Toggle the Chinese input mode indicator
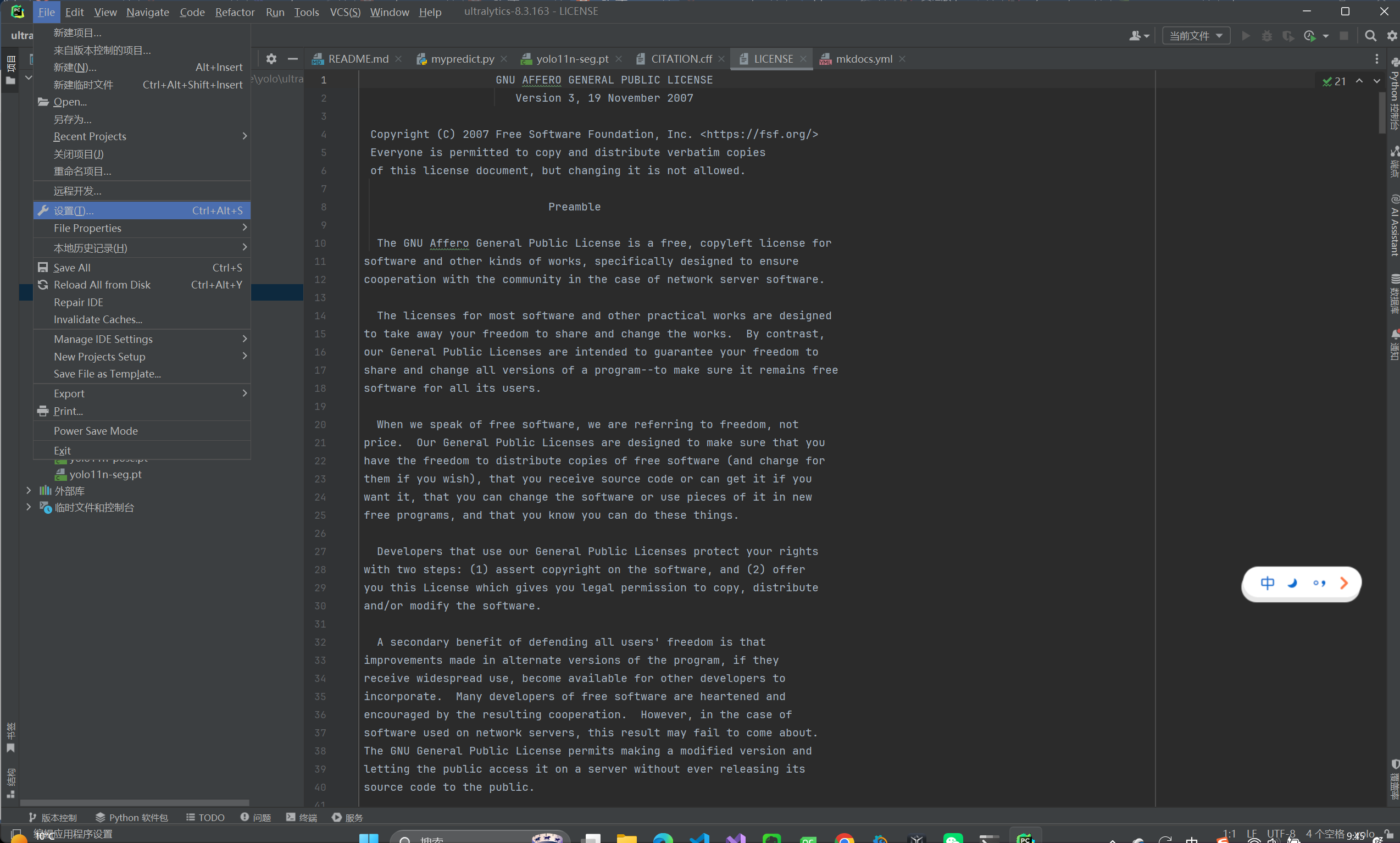The width and height of the screenshot is (1400, 843). click(x=1267, y=583)
